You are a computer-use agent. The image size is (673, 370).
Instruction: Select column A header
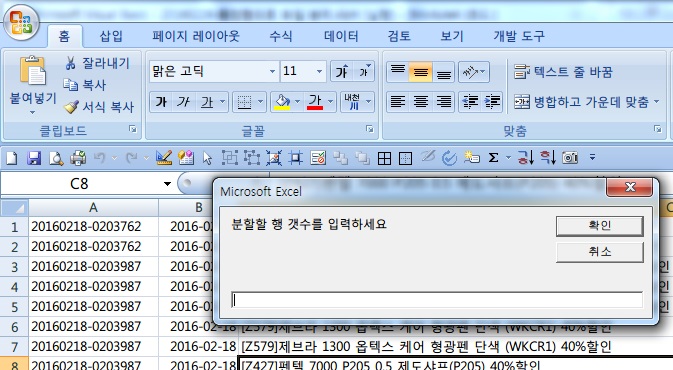[x=93, y=208]
